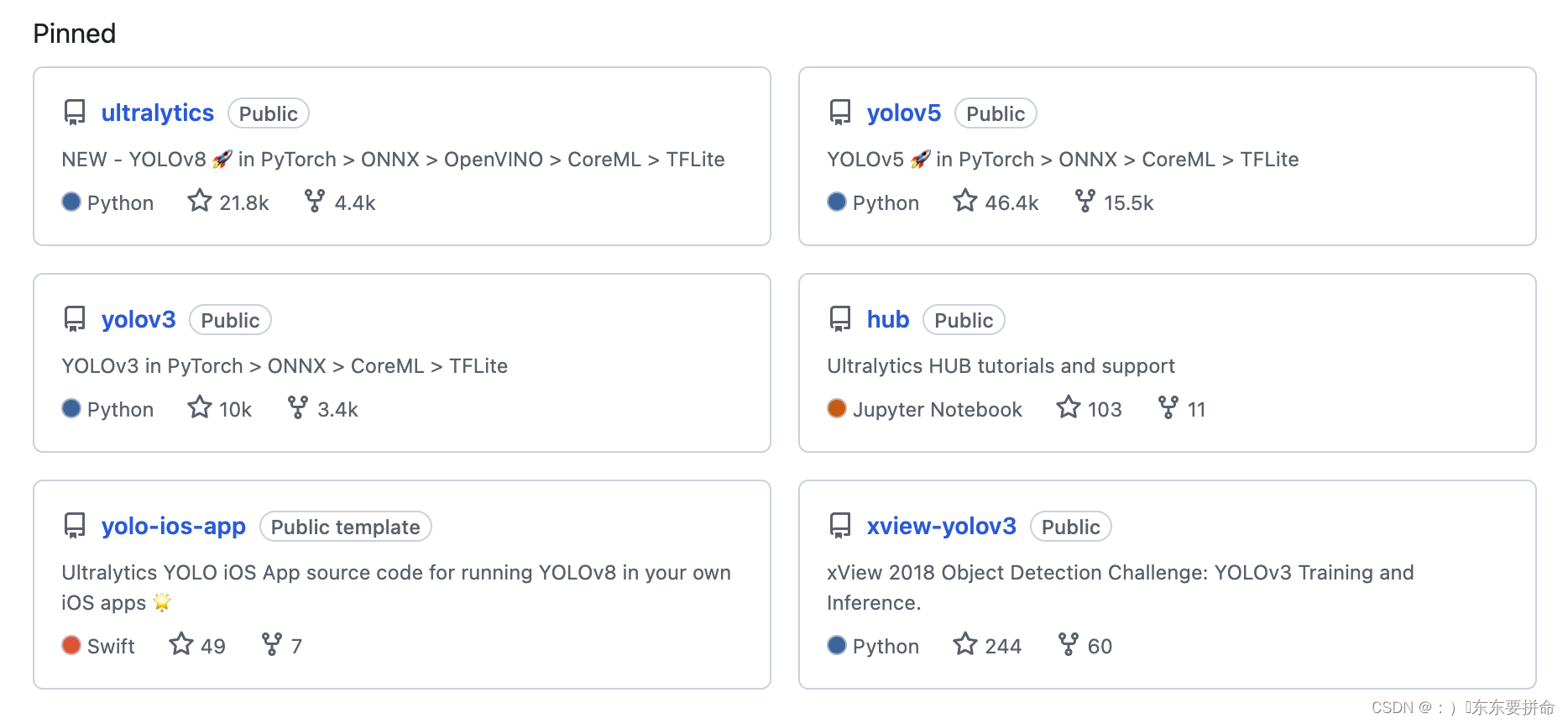The width and height of the screenshot is (1568, 724).
Task: Click the Jupyter Notebook language label
Action: [x=938, y=410]
